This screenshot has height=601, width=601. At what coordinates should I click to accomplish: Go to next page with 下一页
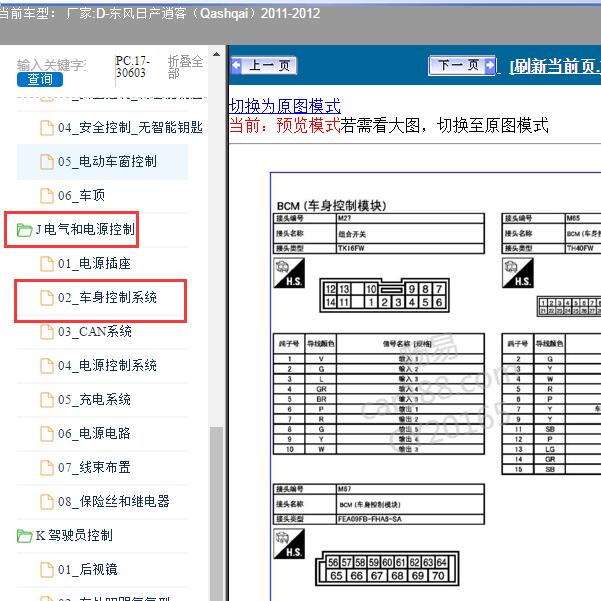[x=462, y=65]
